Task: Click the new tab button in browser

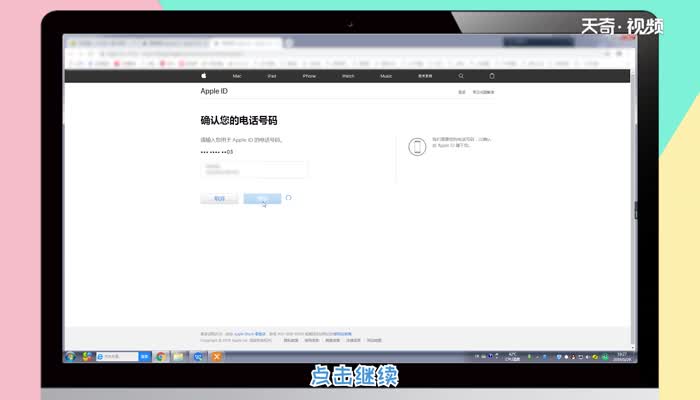Action: [x=289, y=43]
